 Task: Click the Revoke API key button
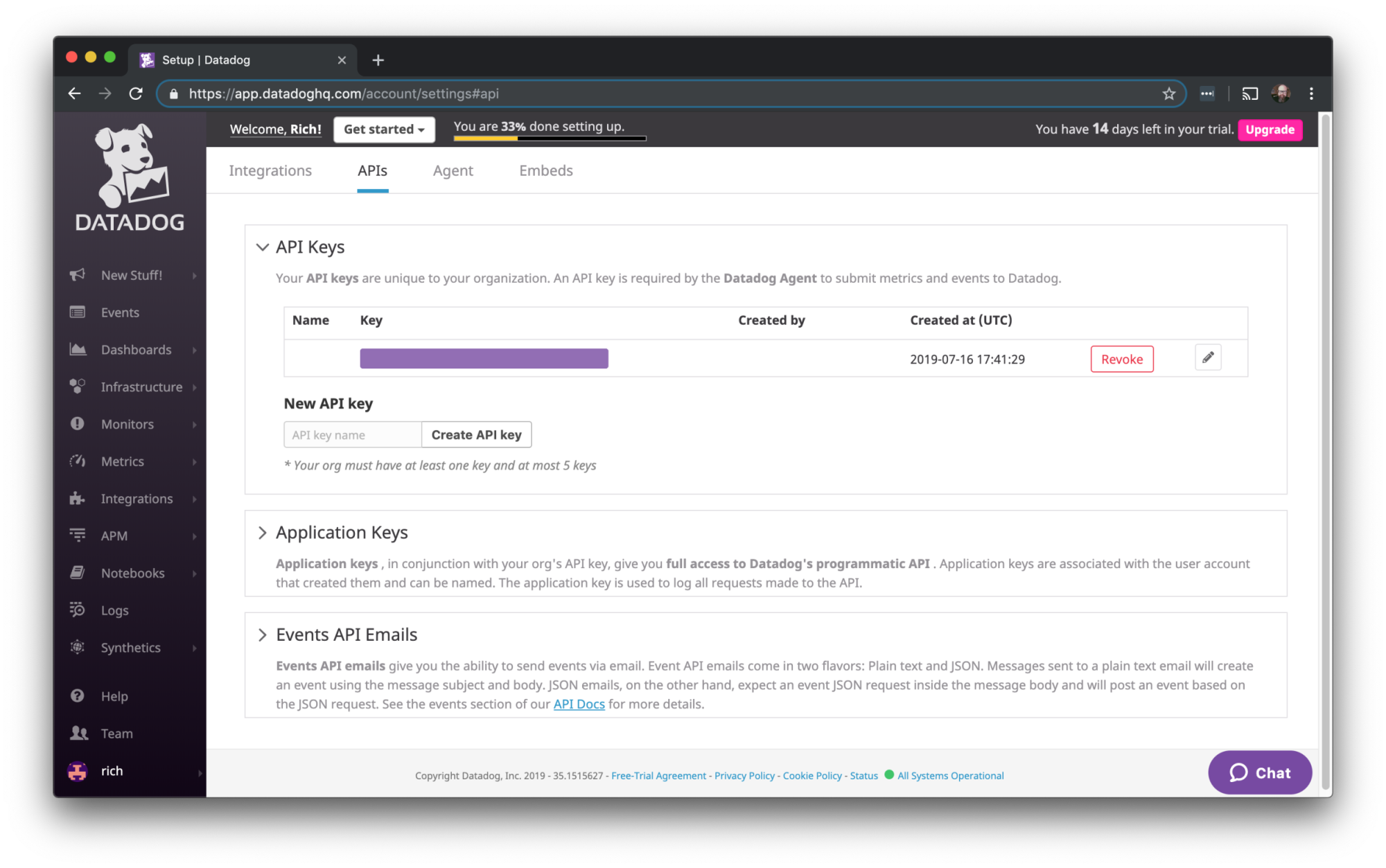click(x=1121, y=358)
